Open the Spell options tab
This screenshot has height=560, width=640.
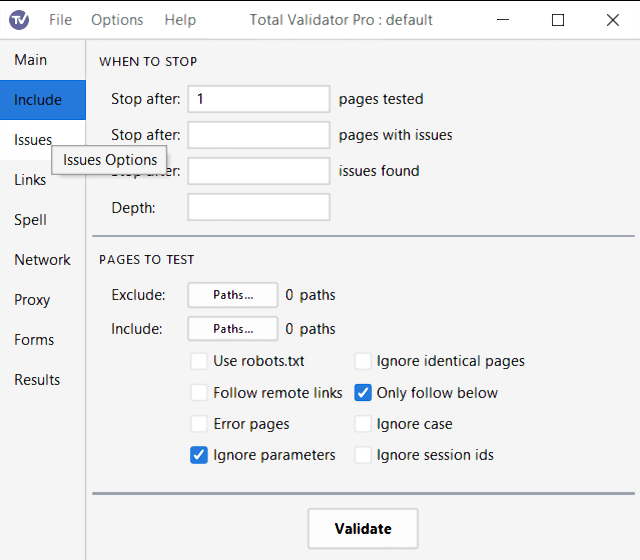(x=30, y=220)
